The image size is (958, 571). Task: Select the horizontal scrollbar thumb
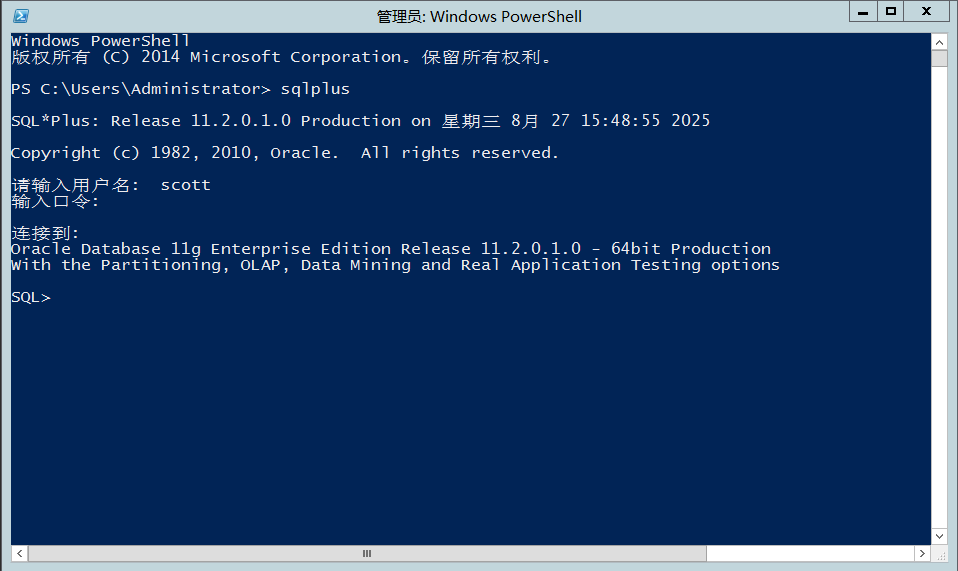[x=367, y=553]
